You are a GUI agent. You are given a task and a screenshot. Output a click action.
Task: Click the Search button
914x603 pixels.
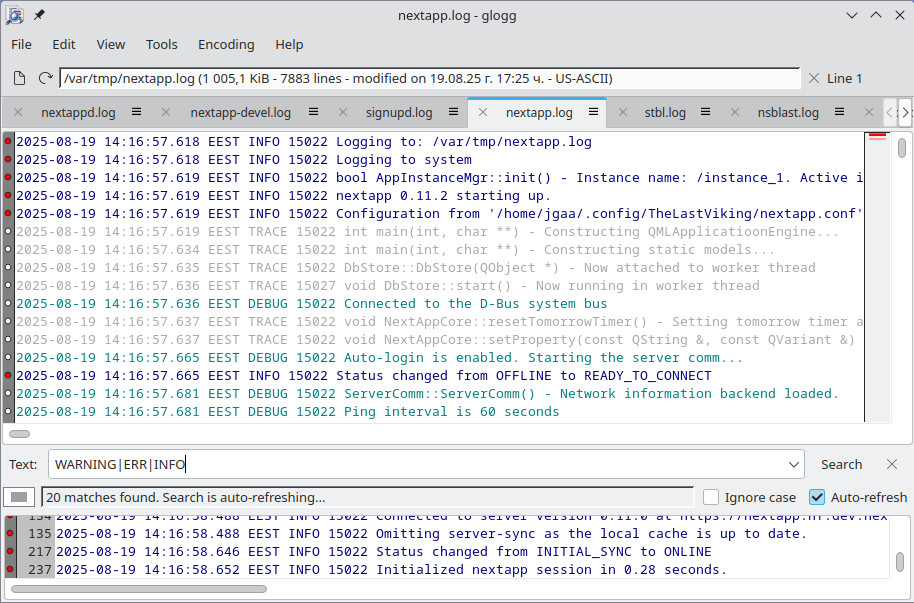(x=841, y=464)
